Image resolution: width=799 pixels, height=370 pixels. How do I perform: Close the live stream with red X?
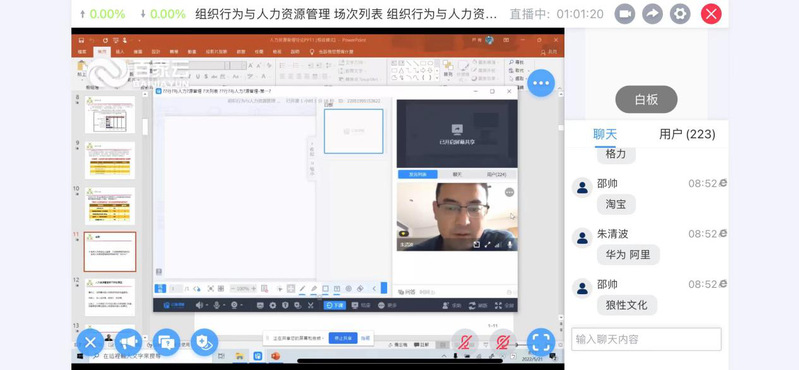[x=711, y=14]
